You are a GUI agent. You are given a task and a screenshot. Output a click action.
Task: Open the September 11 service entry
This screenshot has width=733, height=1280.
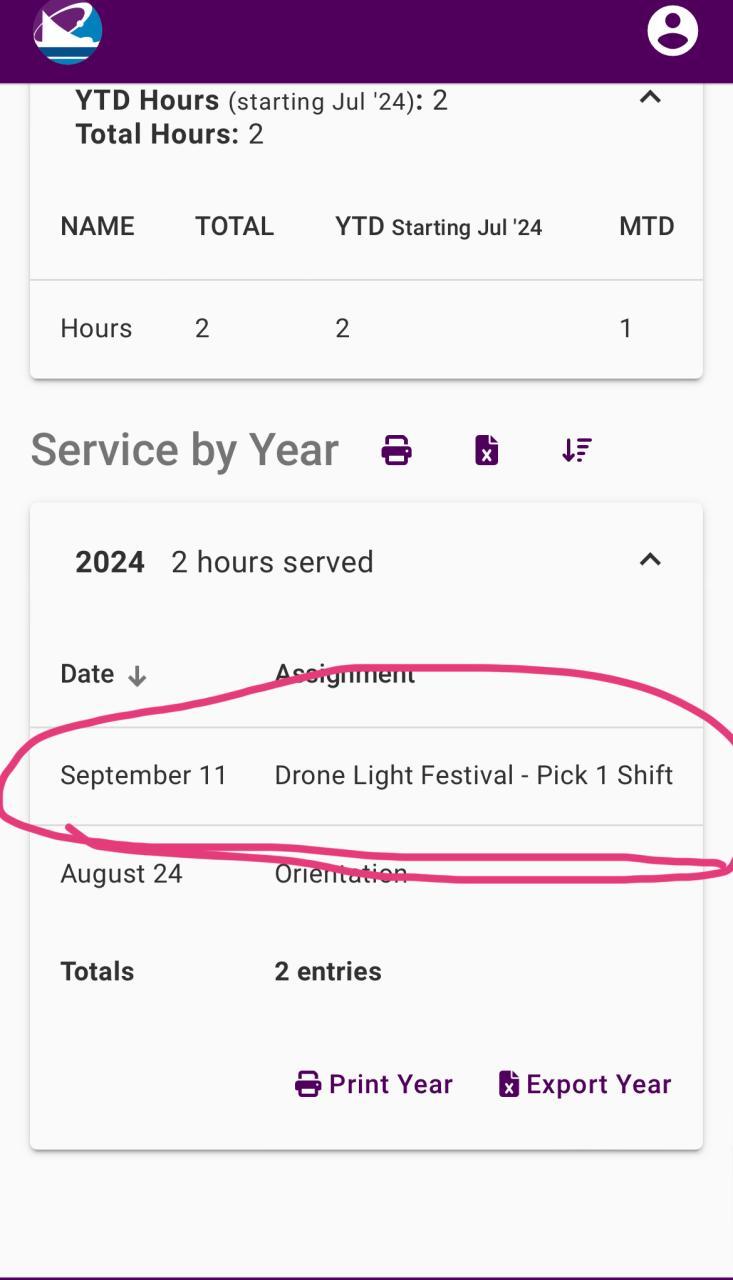click(144, 775)
